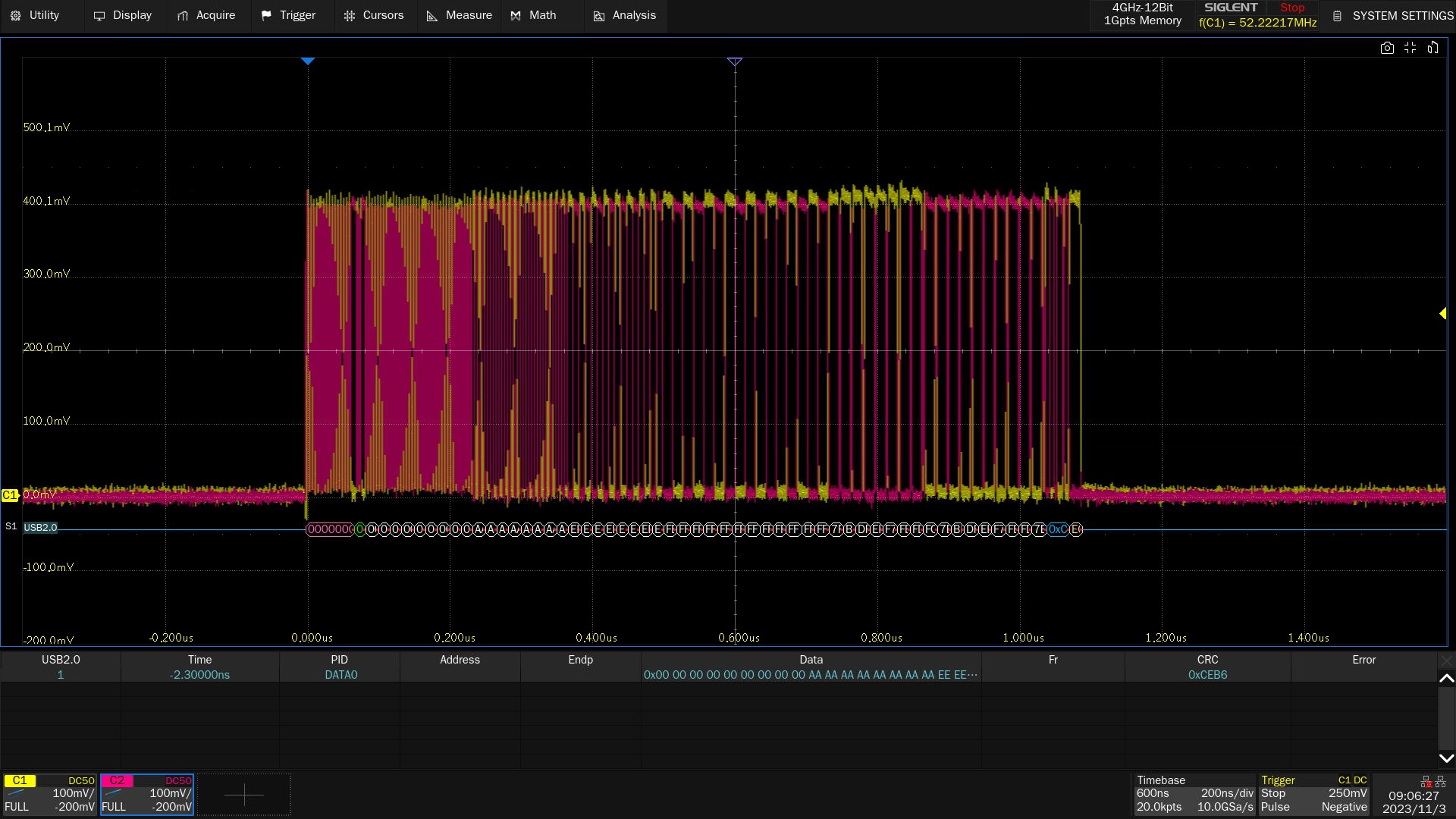Close the USB2.0 decode table

tap(1446, 661)
